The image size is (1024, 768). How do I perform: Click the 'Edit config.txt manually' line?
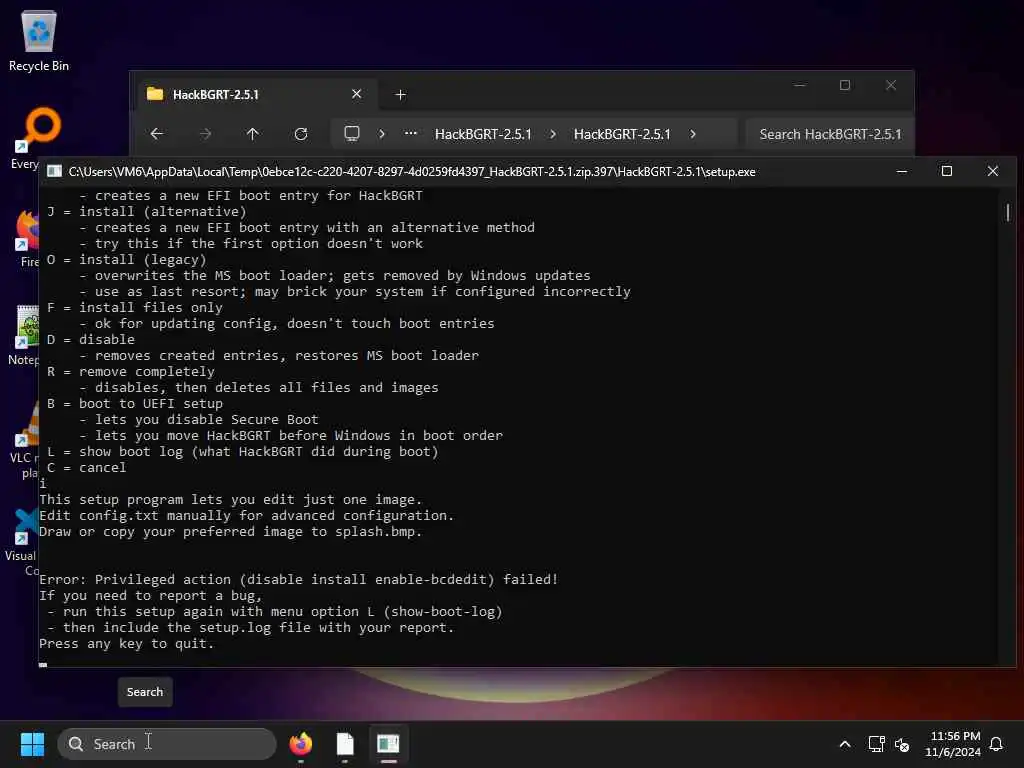[x=246, y=515]
